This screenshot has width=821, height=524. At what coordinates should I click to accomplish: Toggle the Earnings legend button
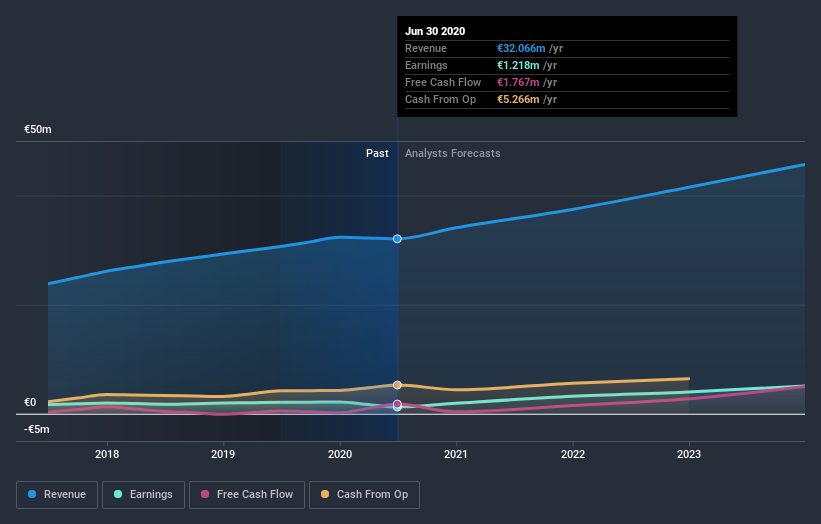pyautogui.click(x=143, y=495)
